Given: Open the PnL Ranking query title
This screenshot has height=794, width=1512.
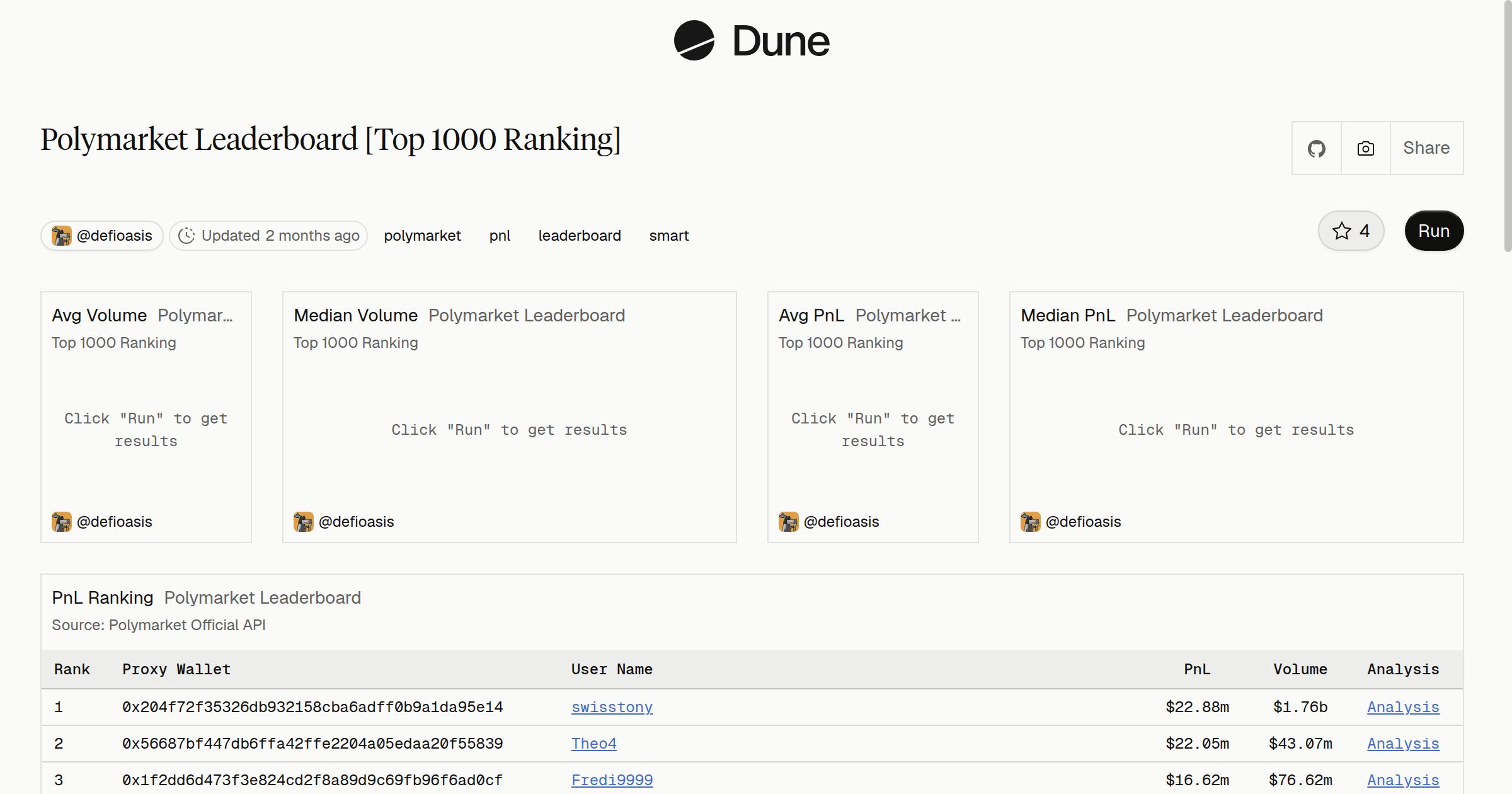Looking at the screenshot, I should [102, 597].
